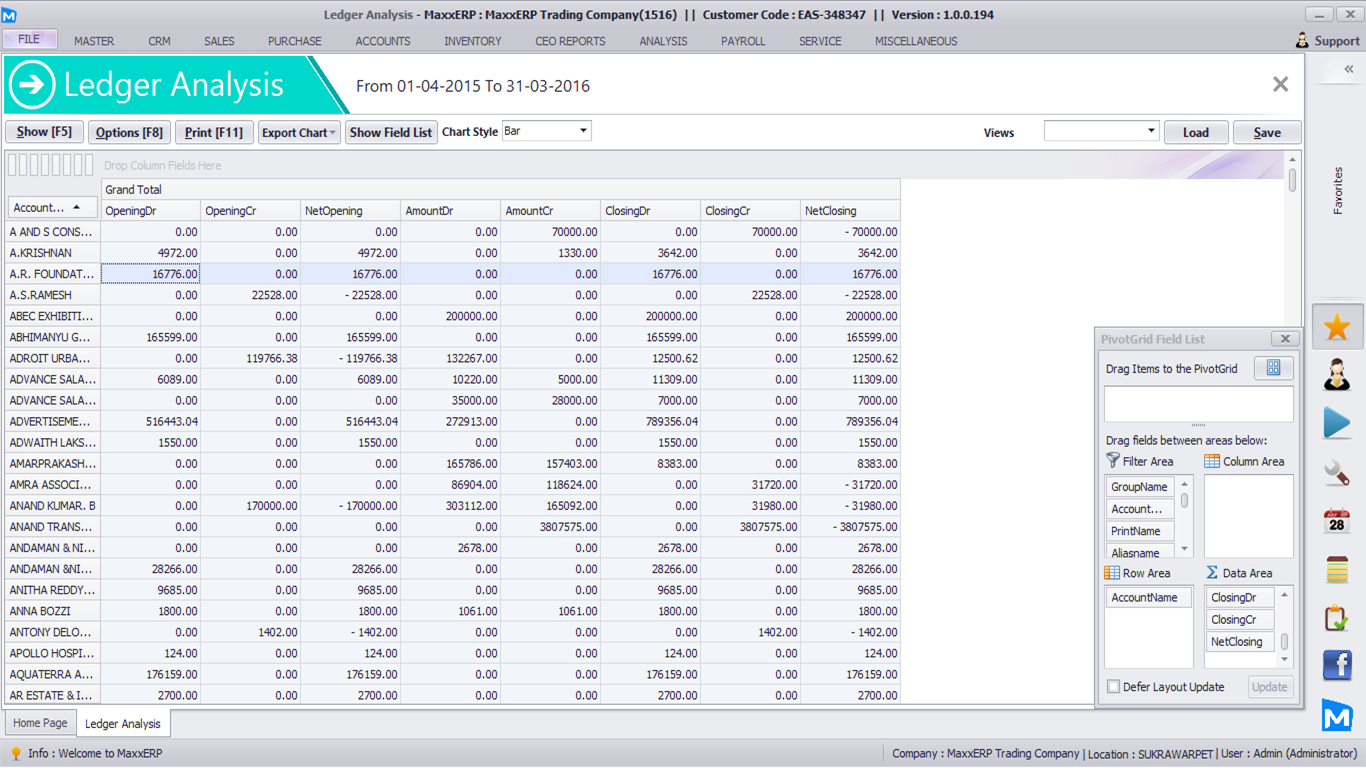Open the Export Chart dropdown button
Image resolution: width=1366 pixels, height=768 pixels.
(x=299, y=132)
